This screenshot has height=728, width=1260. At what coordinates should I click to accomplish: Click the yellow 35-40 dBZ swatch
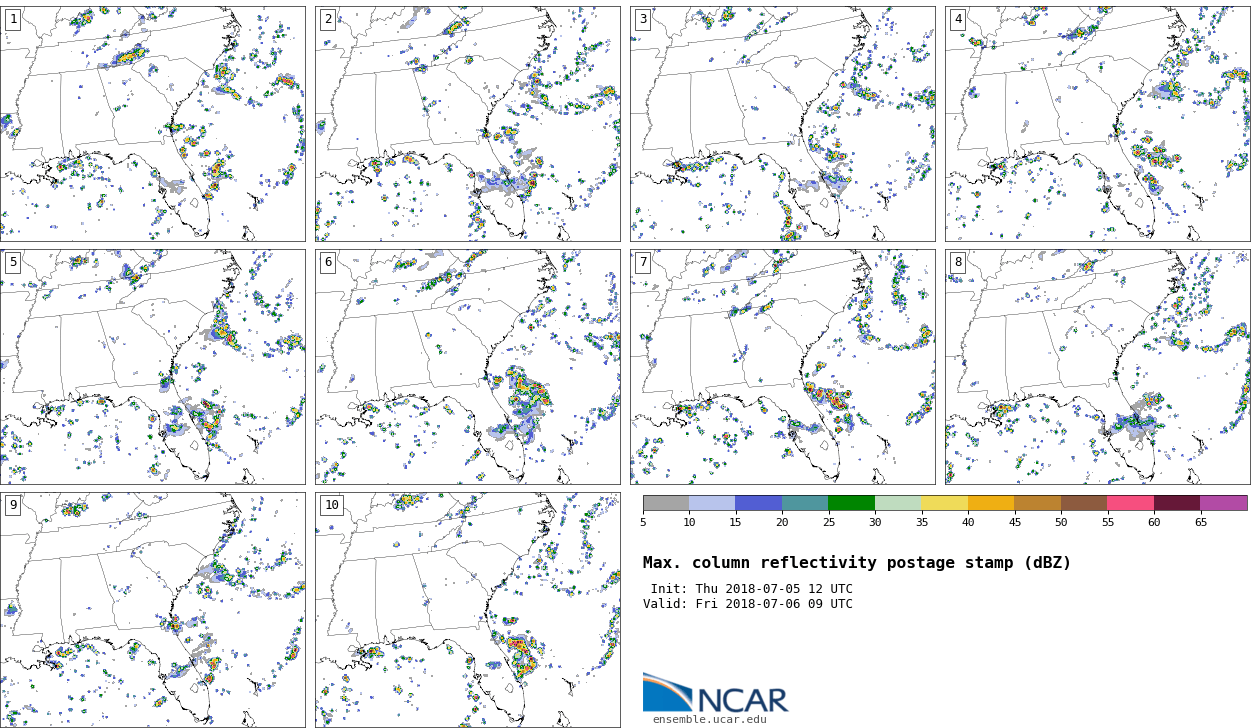[944, 503]
